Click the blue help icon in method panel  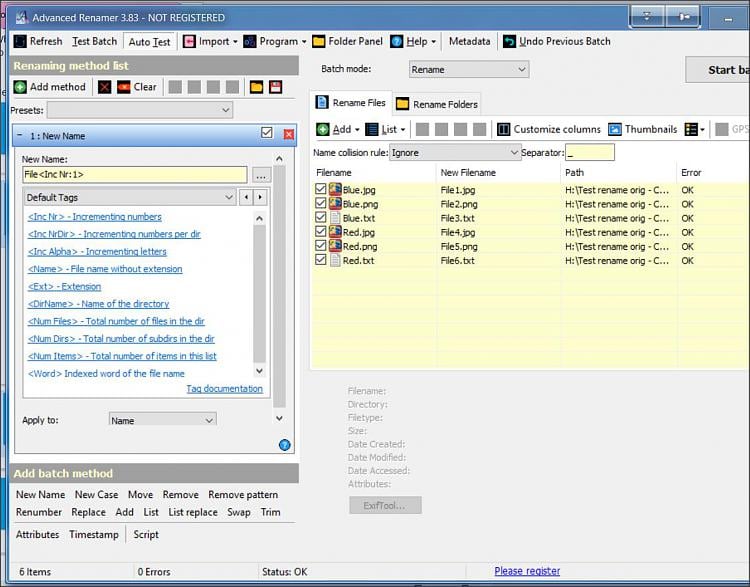pyautogui.click(x=285, y=445)
